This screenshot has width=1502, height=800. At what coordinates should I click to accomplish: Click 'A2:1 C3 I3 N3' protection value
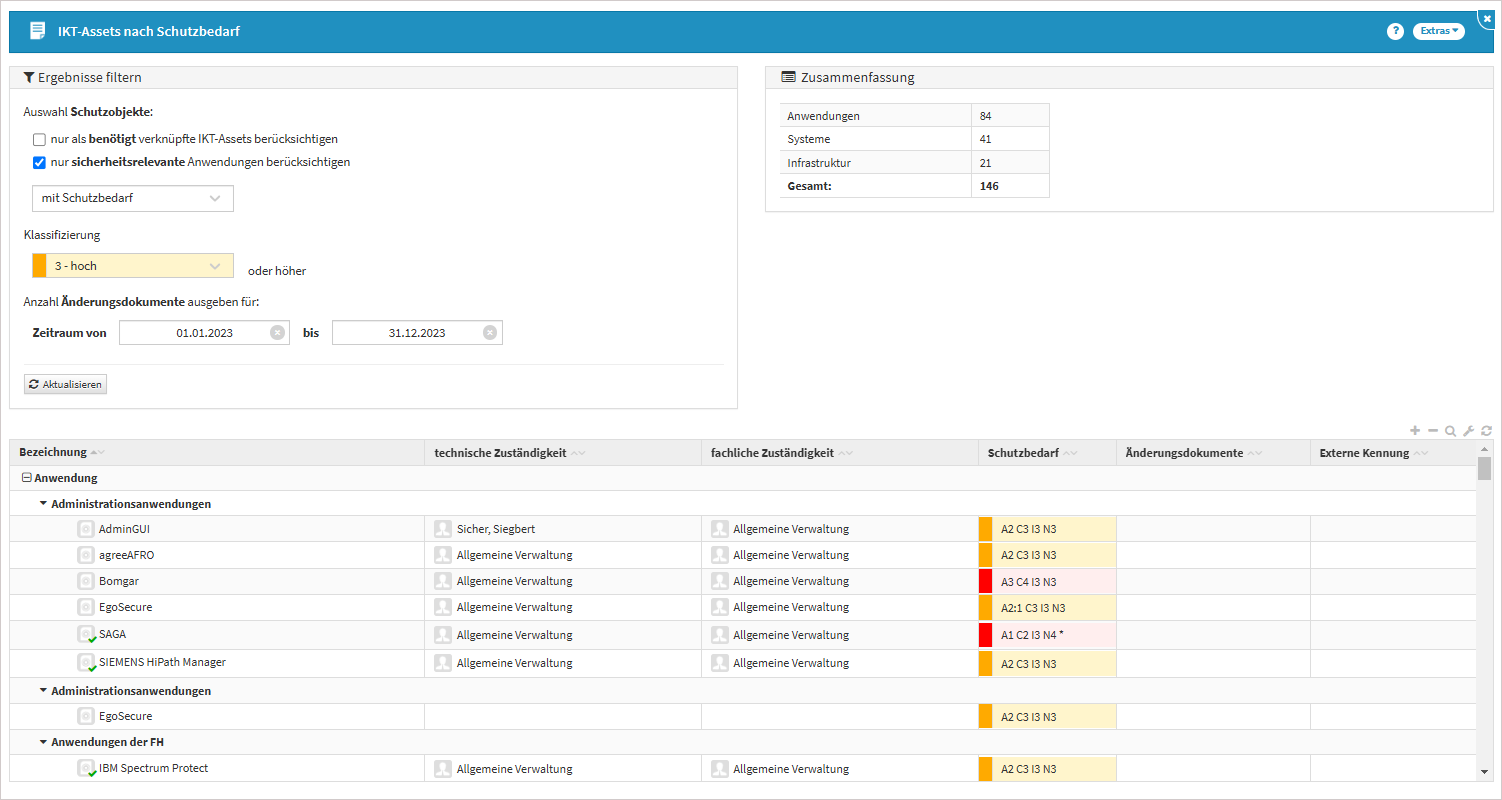1033,608
